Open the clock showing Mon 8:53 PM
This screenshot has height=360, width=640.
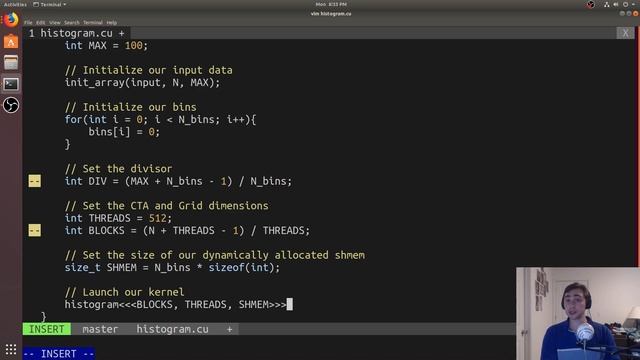[x=331, y=4]
